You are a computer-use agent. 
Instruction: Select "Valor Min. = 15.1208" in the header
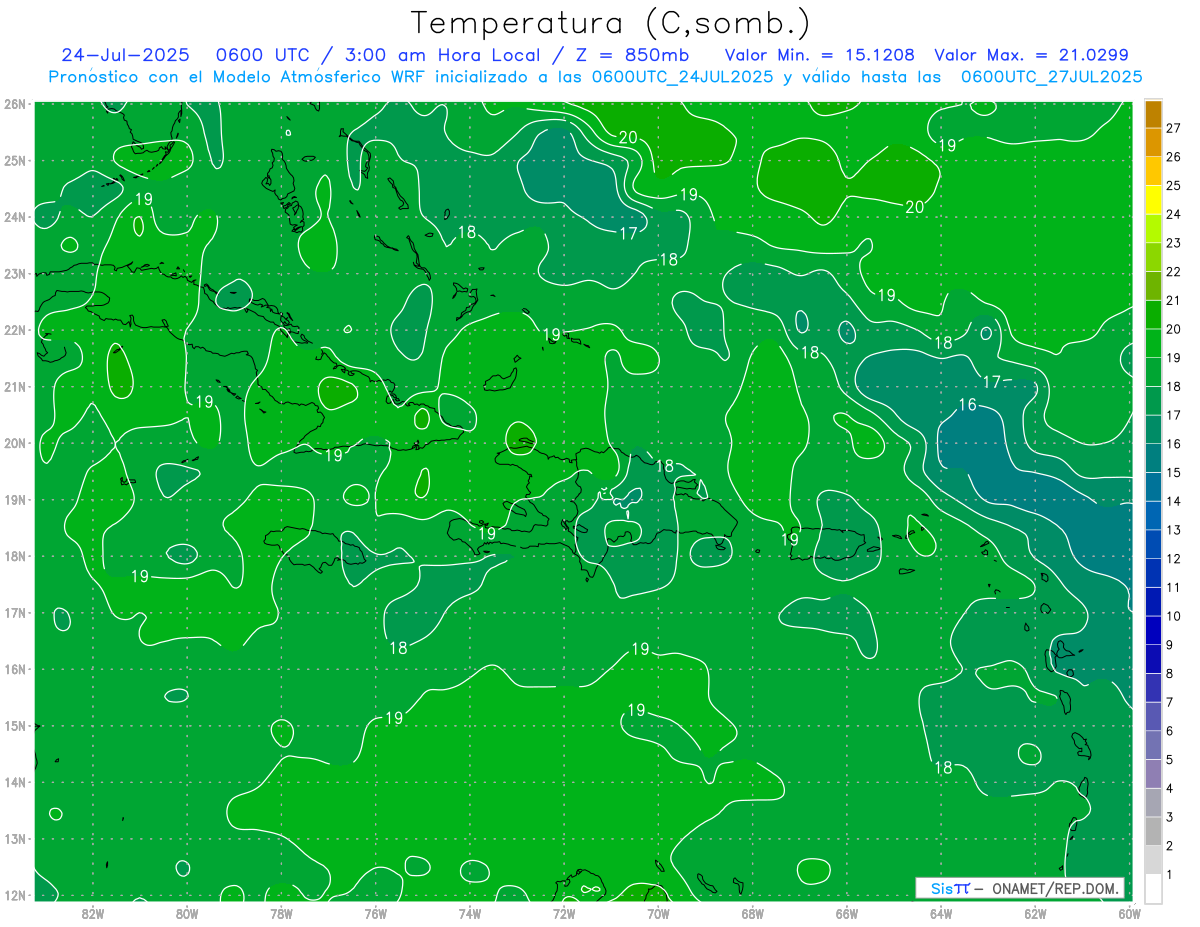(819, 55)
